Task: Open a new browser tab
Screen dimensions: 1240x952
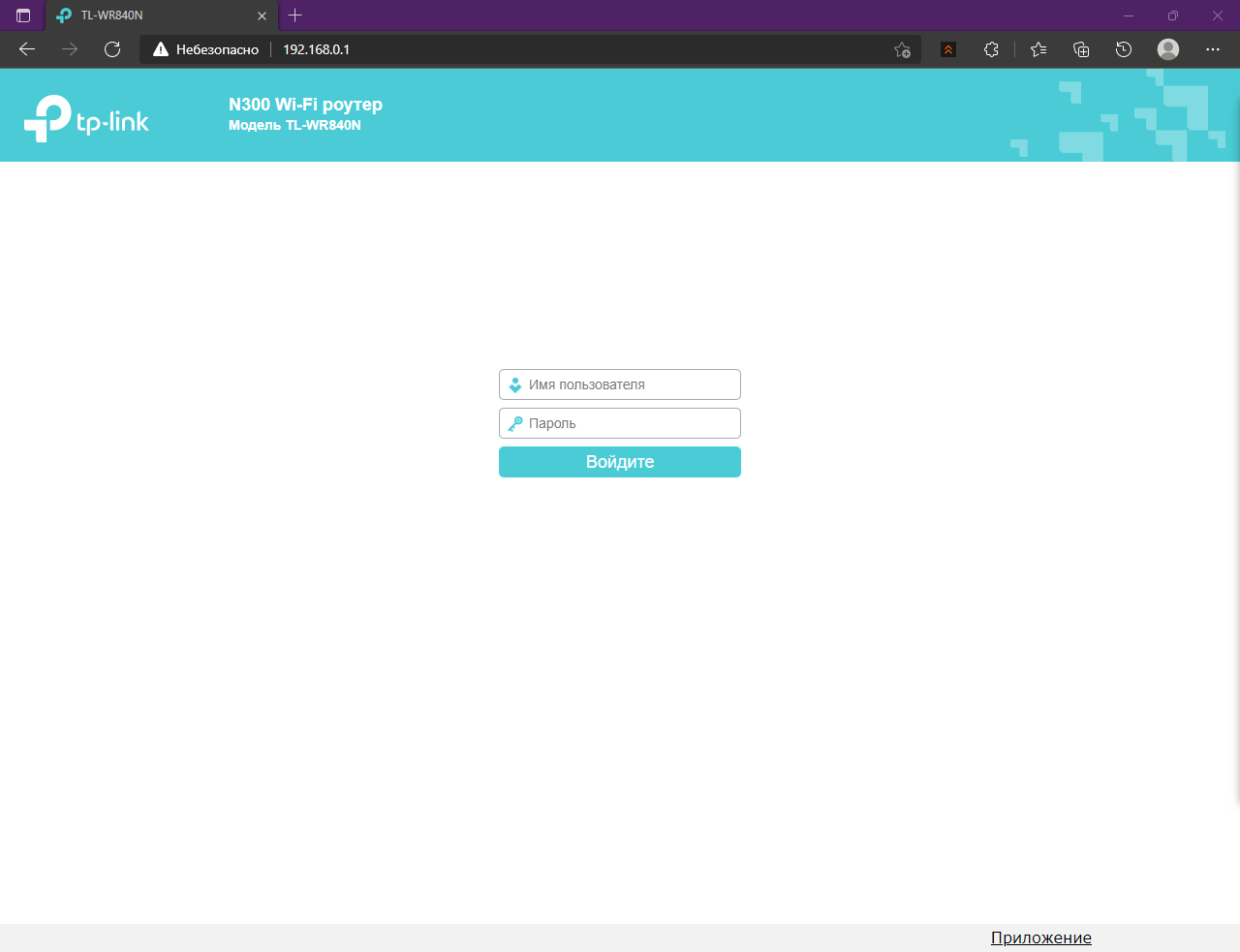Action: [295, 15]
